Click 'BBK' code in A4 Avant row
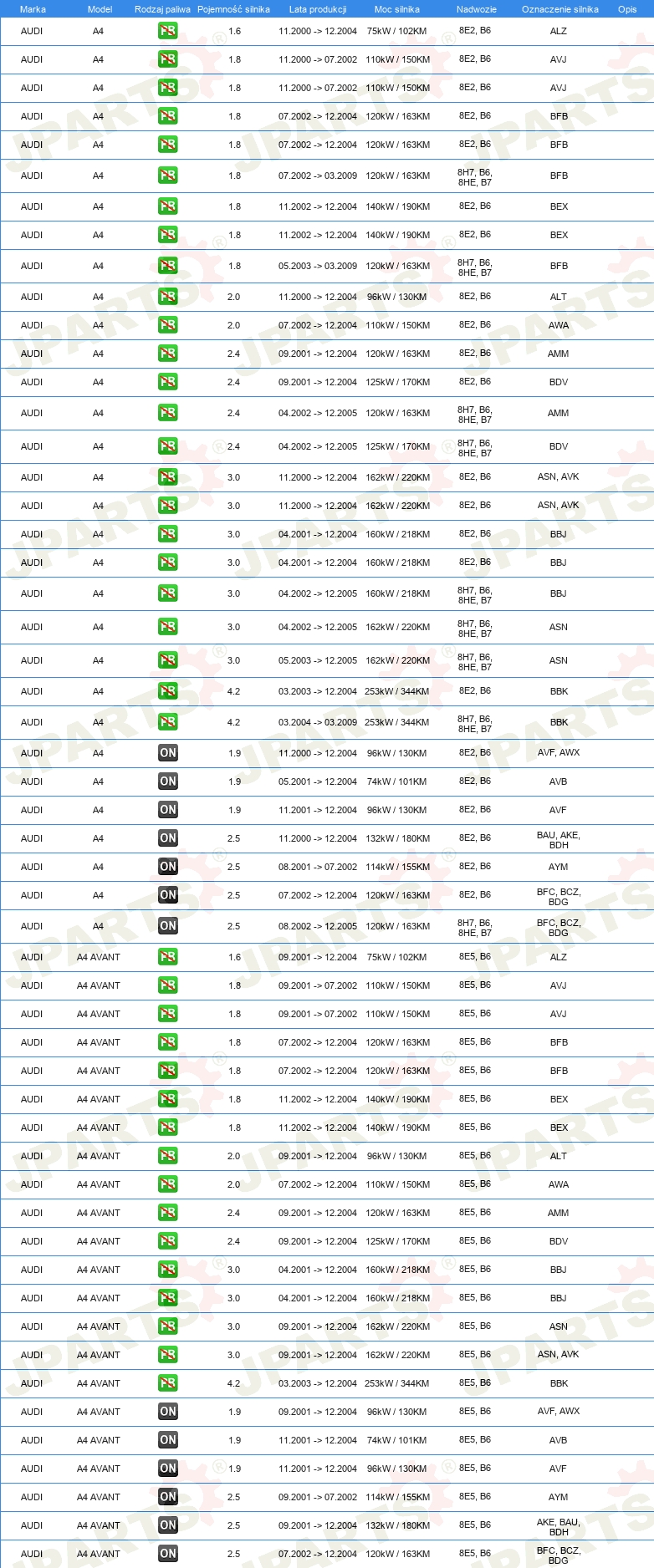 (x=559, y=1384)
